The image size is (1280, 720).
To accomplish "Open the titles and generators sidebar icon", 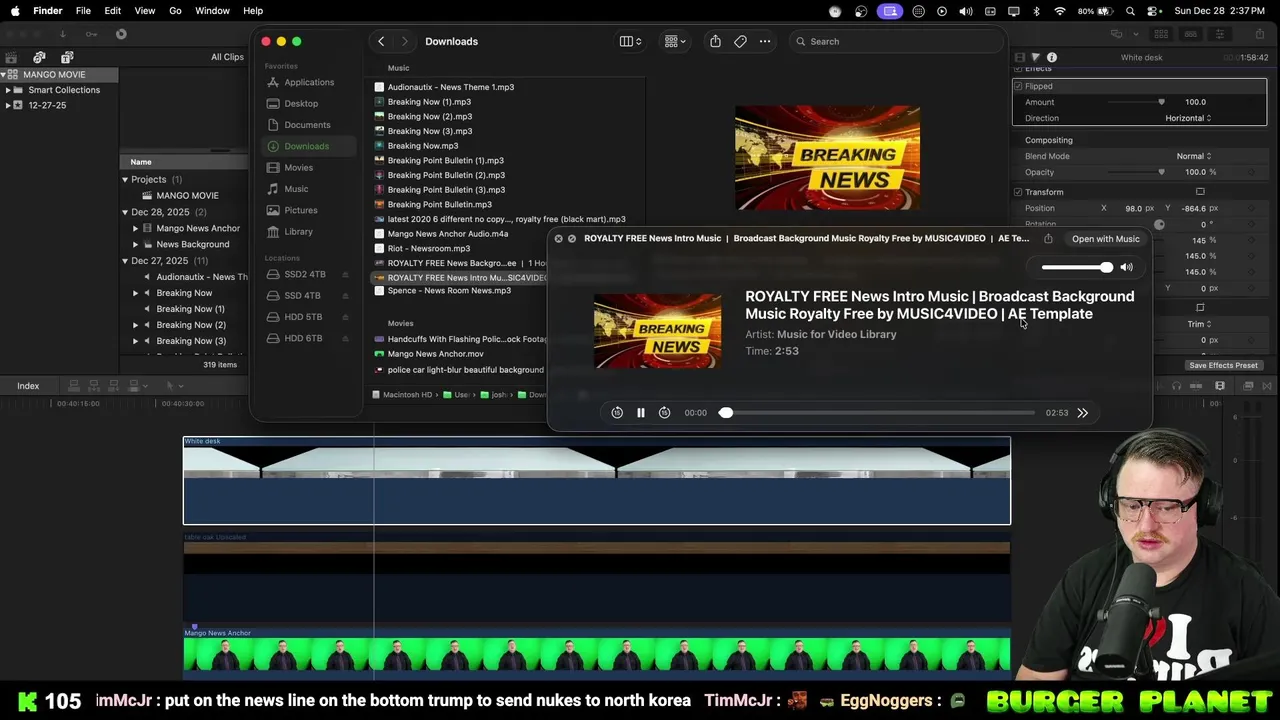I will point(66,57).
